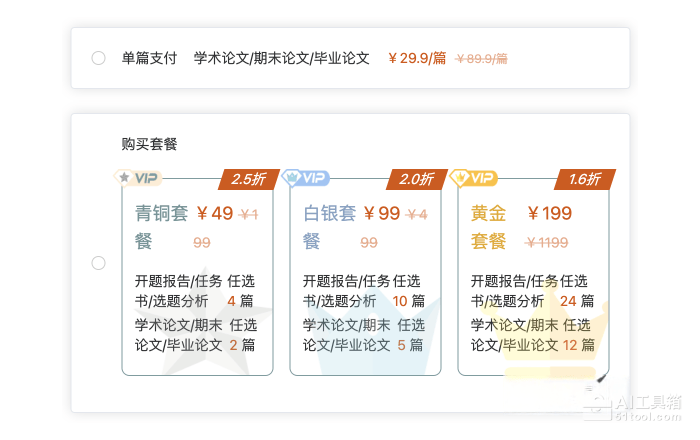Click the 2.5折 discount tag
This screenshot has width=700, height=440.
248,180
